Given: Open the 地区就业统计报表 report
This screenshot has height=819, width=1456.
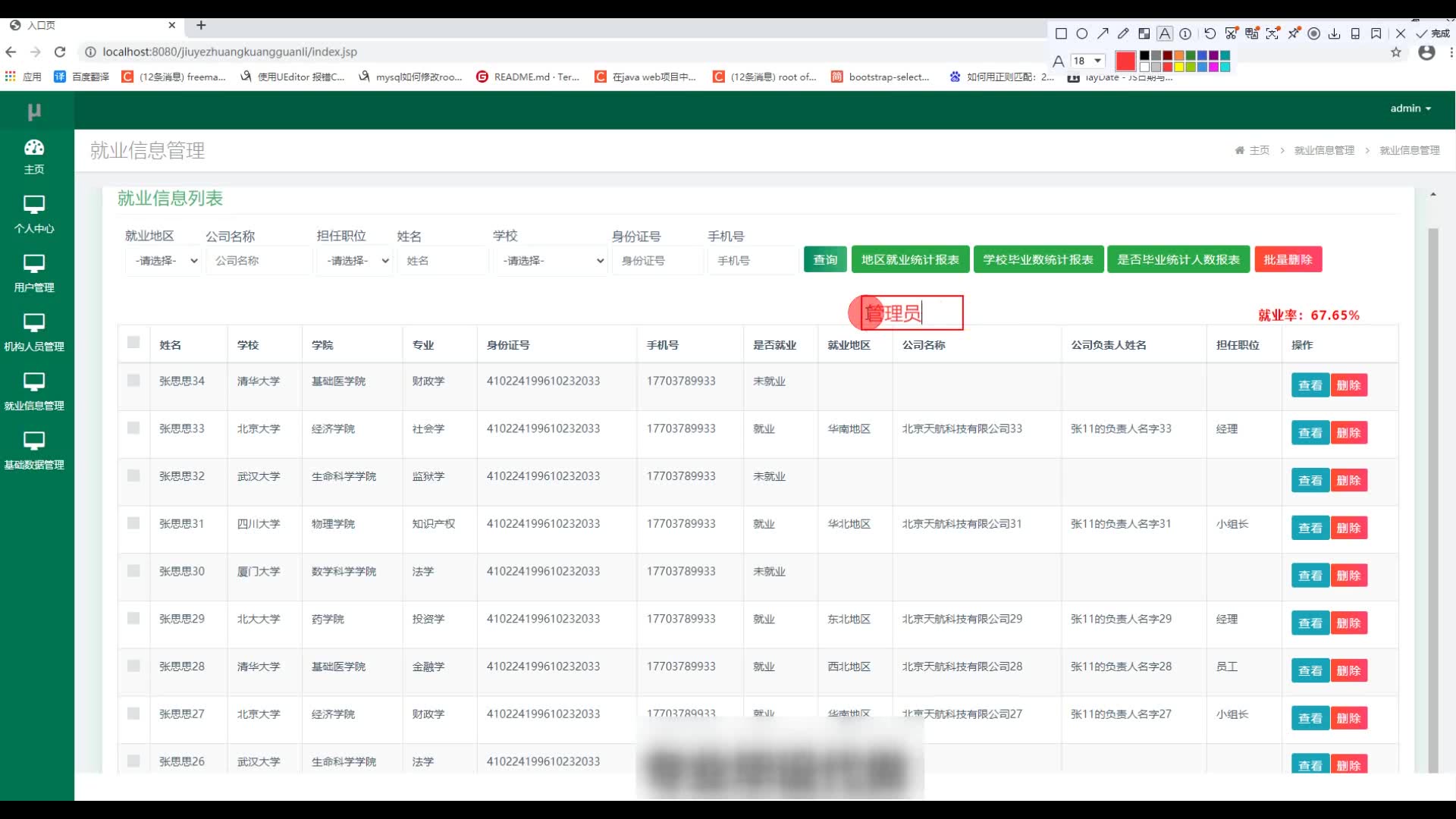Looking at the screenshot, I should point(910,259).
